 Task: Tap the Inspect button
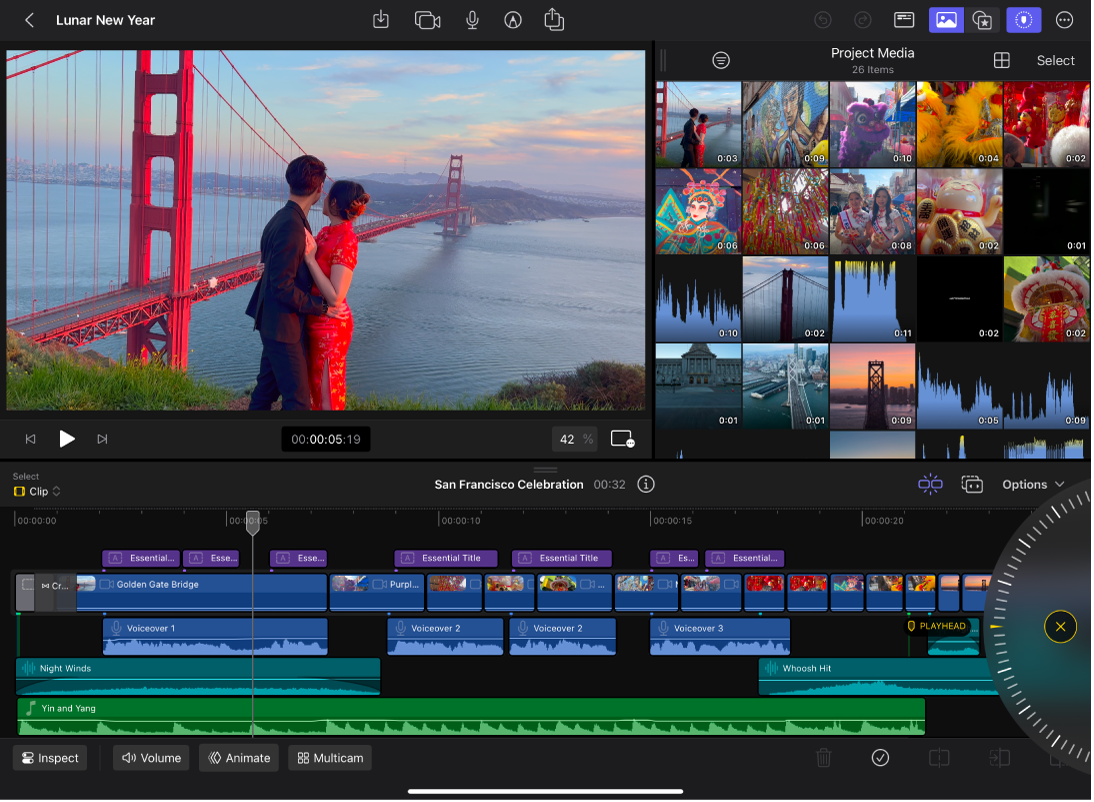pos(49,758)
